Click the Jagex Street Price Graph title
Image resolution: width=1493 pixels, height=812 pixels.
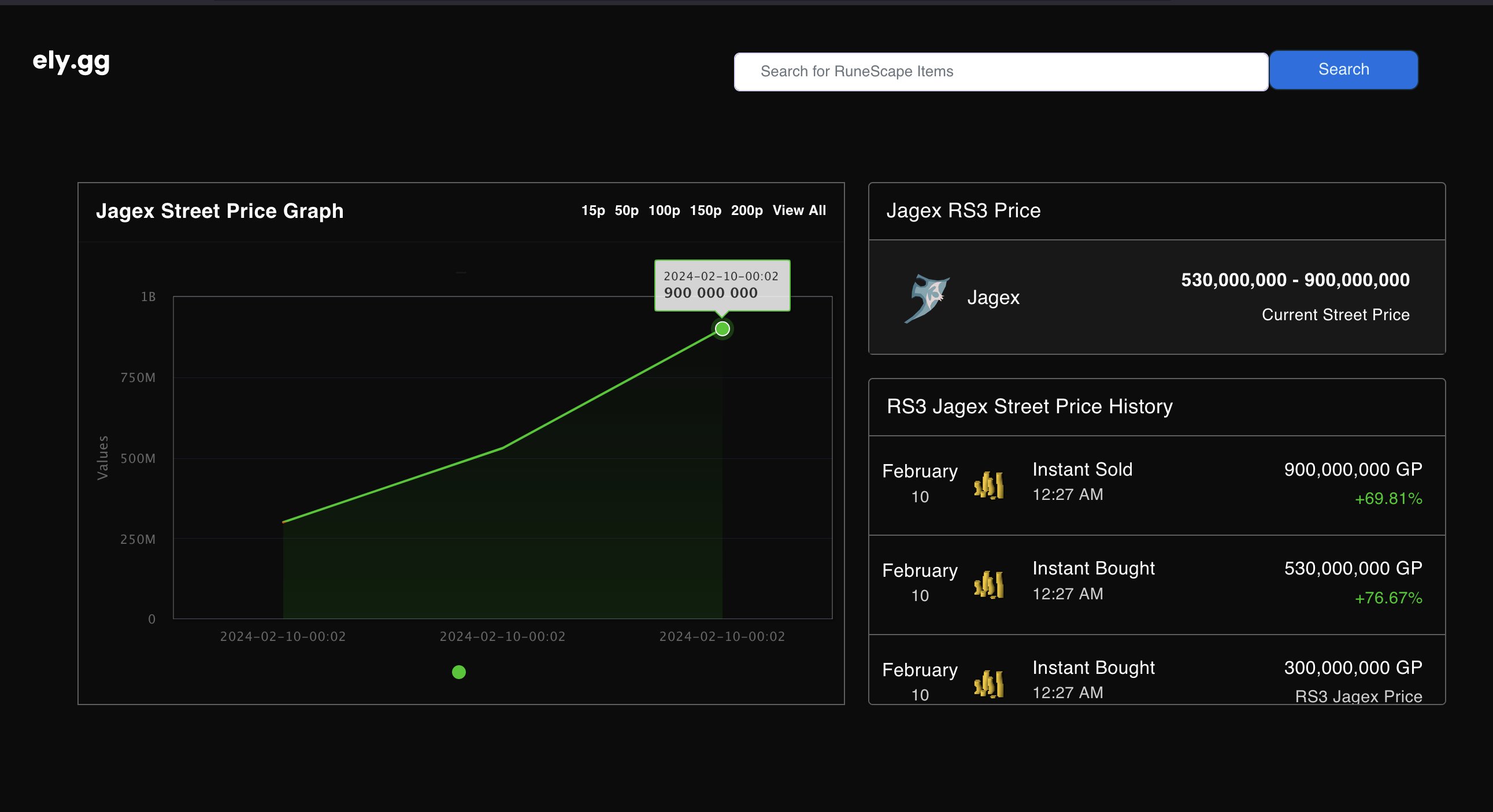(x=220, y=211)
